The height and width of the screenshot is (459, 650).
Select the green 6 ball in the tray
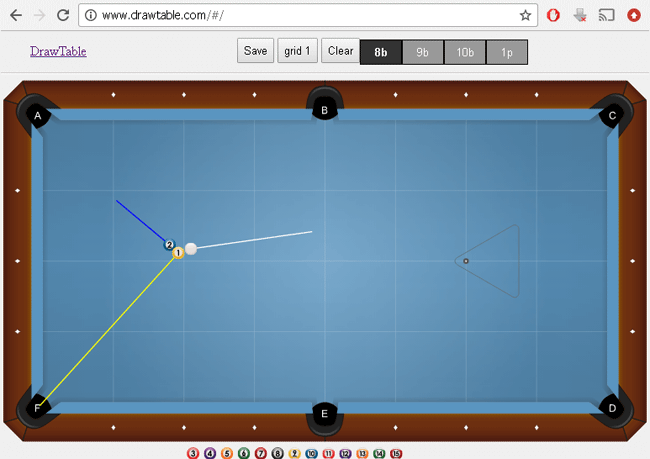[x=244, y=453]
